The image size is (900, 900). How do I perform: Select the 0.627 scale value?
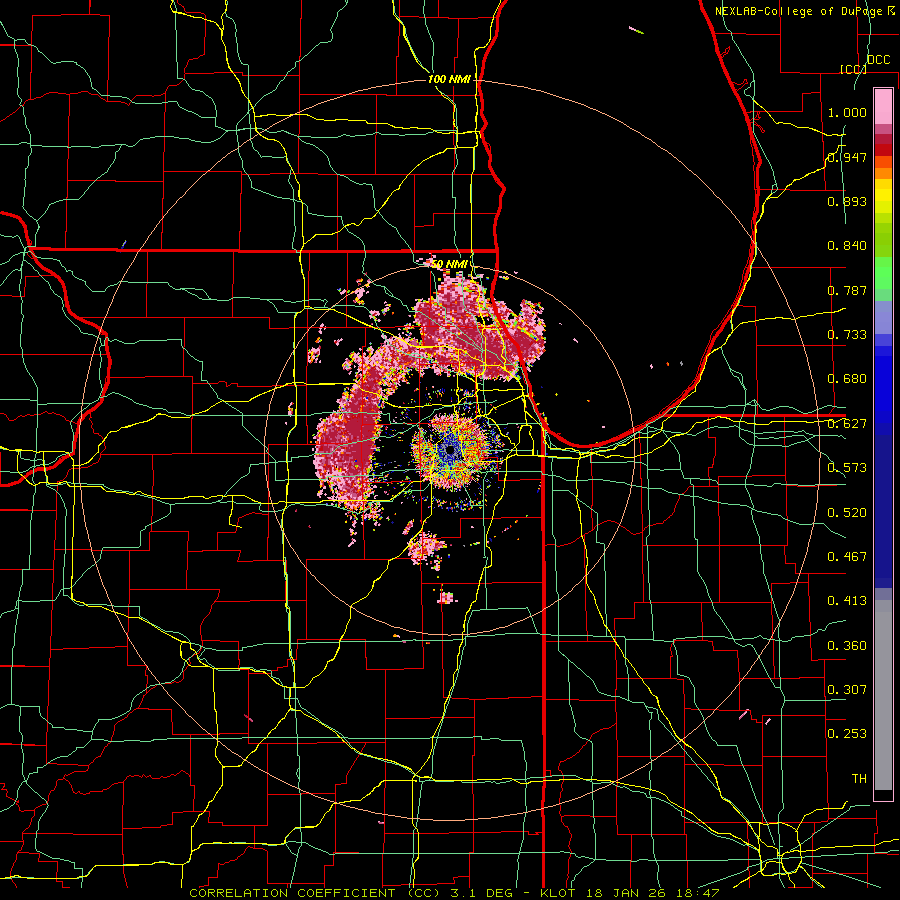click(847, 424)
